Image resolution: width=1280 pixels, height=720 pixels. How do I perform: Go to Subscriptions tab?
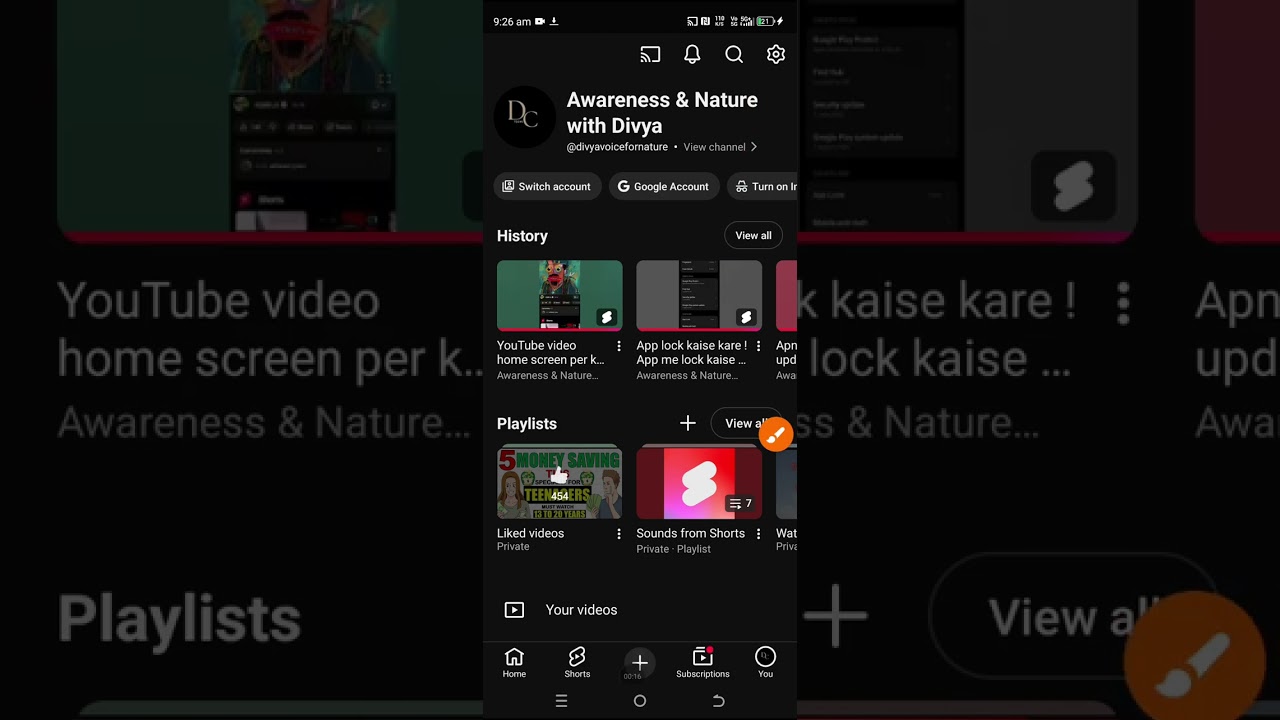[x=703, y=663]
